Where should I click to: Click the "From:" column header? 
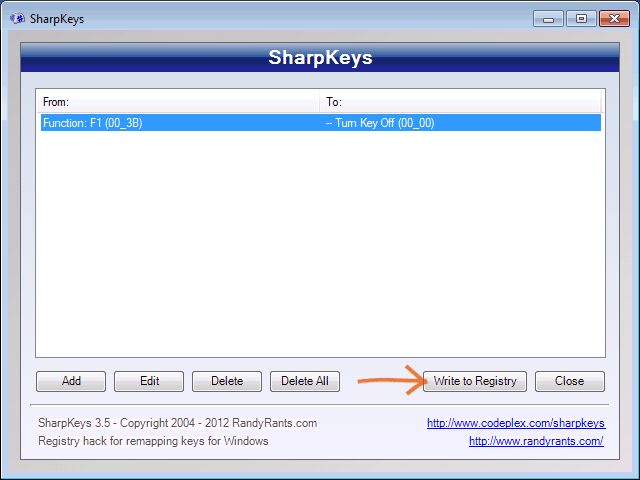tap(178, 102)
